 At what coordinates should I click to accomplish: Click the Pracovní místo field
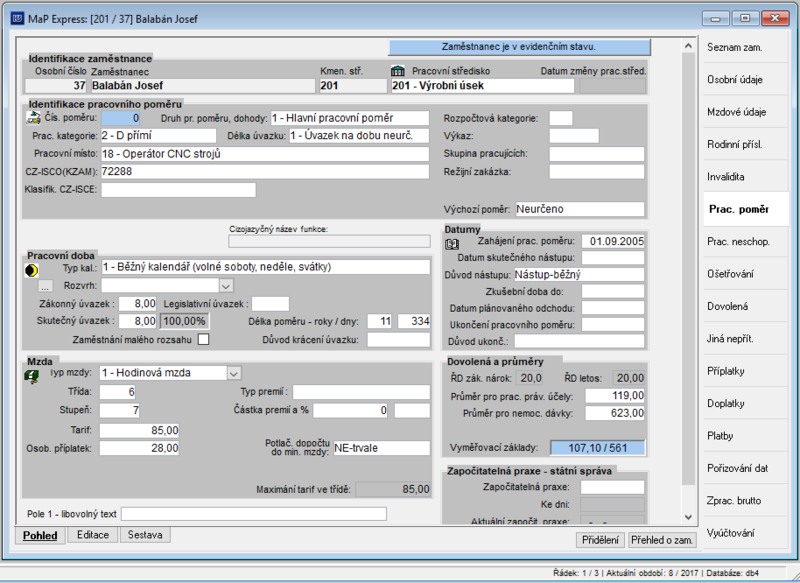coord(265,154)
